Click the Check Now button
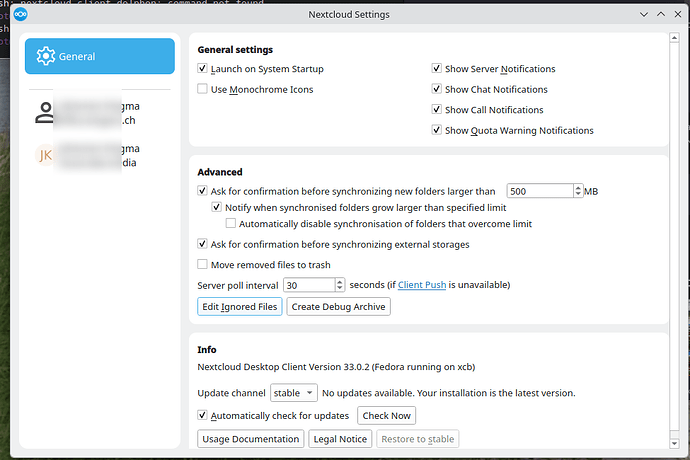Screen dimensions: 690x460 click(x=386, y=416)
